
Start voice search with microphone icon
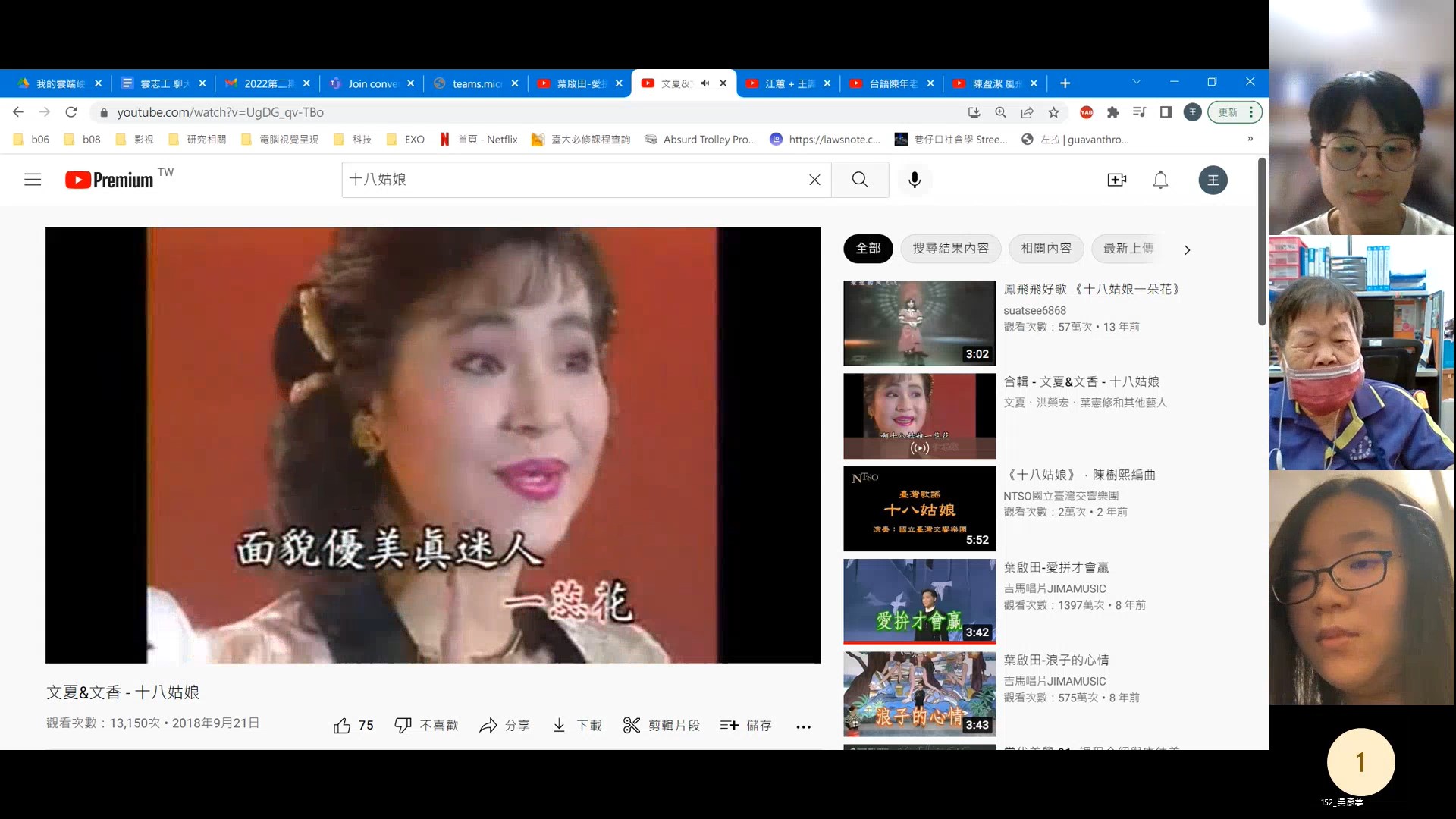pos(915,180)
